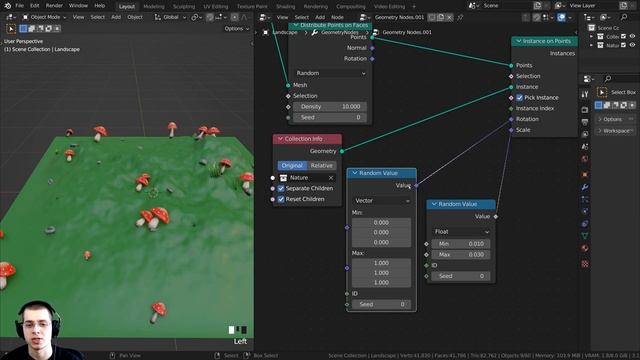Image resolution: width=640 pixels, height=360 pixels.
Task: Open the Float data type dropdown
Action: [x=461, y=231]
